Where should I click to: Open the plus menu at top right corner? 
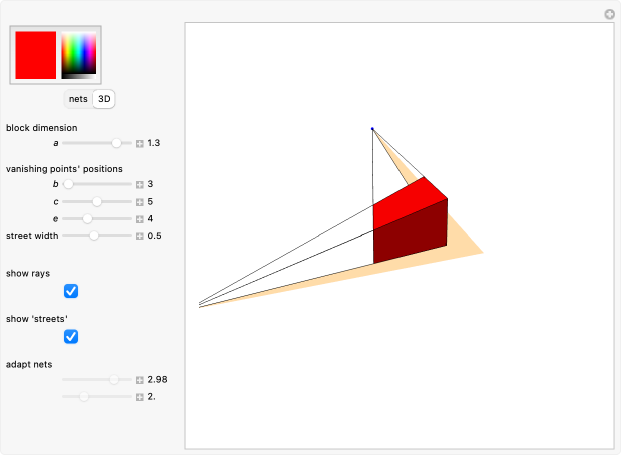pyautogui.click(x=610, y=15)
